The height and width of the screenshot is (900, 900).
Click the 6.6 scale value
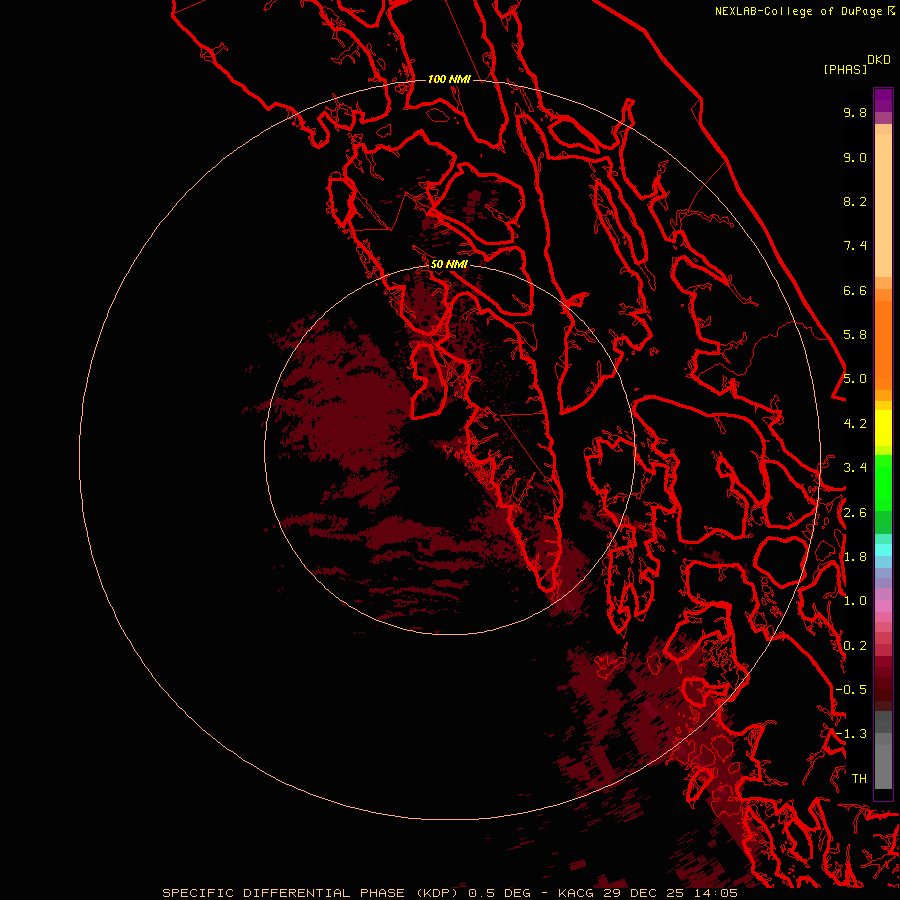855,290
